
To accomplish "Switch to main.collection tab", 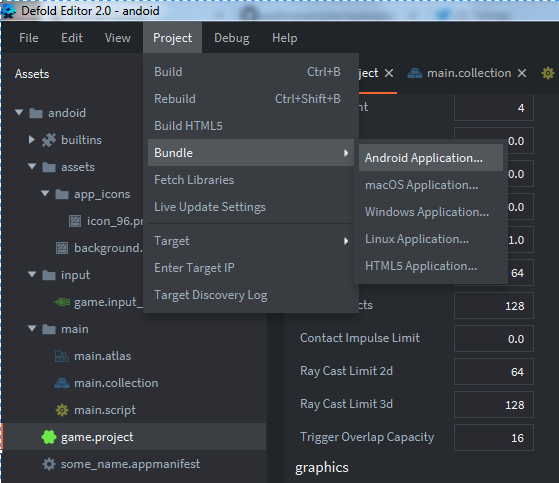I will (x=469, y=73).
